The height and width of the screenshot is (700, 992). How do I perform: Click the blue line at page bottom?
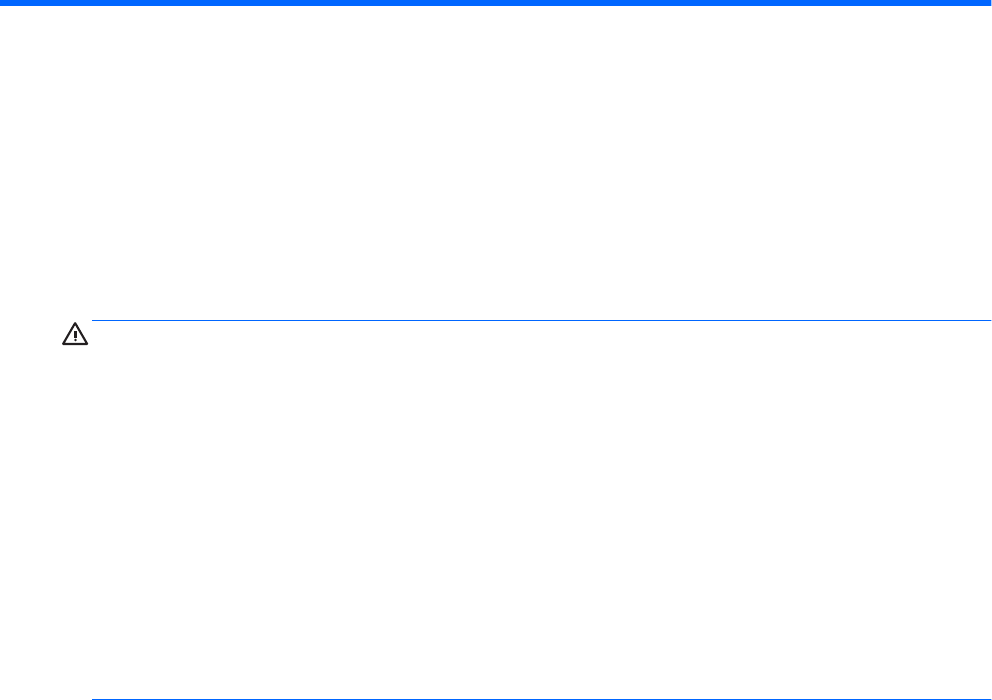tap(542, 699)
